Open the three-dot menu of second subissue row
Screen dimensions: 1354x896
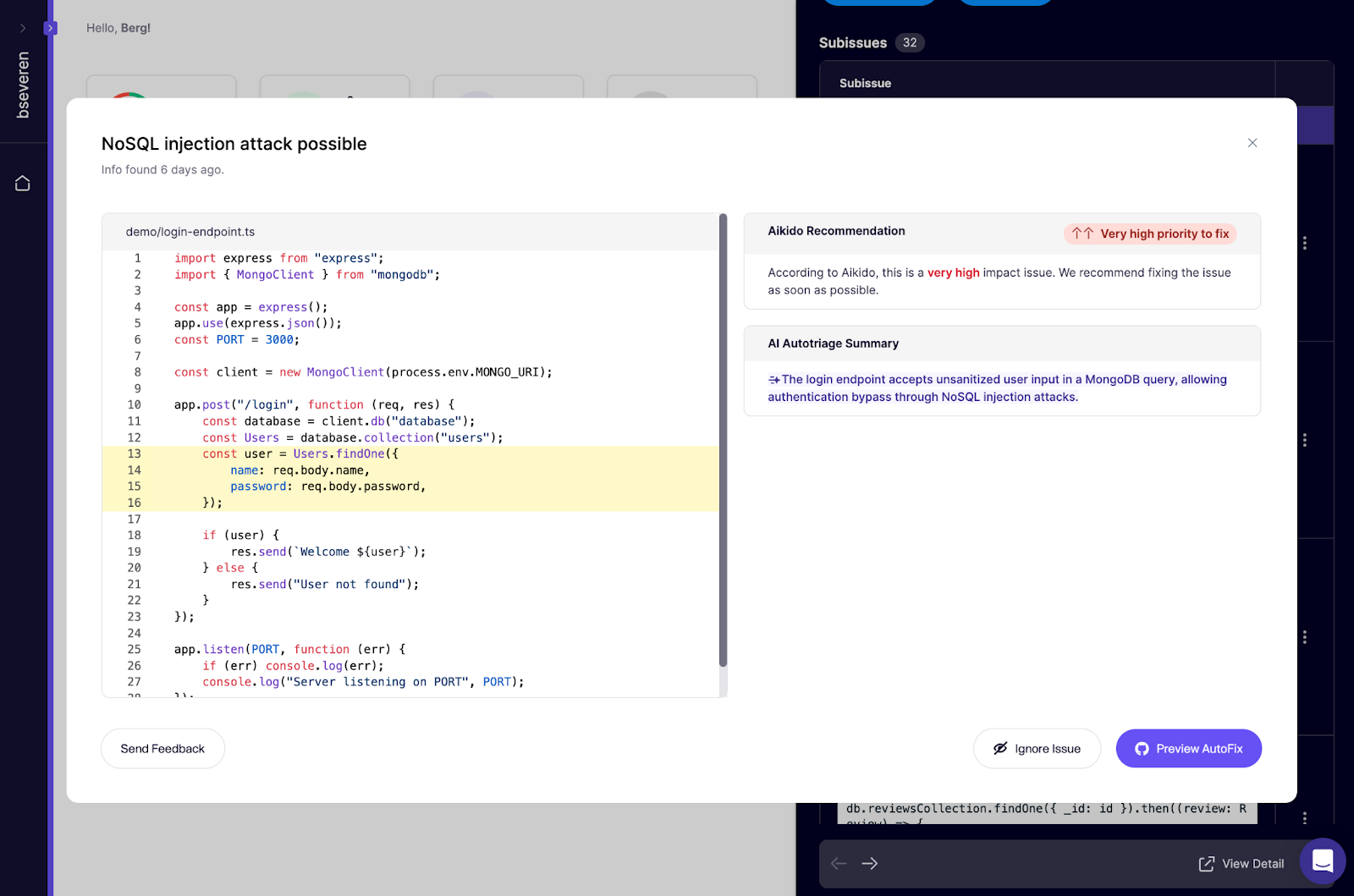pyautogui.click(x=1304, y=440)
